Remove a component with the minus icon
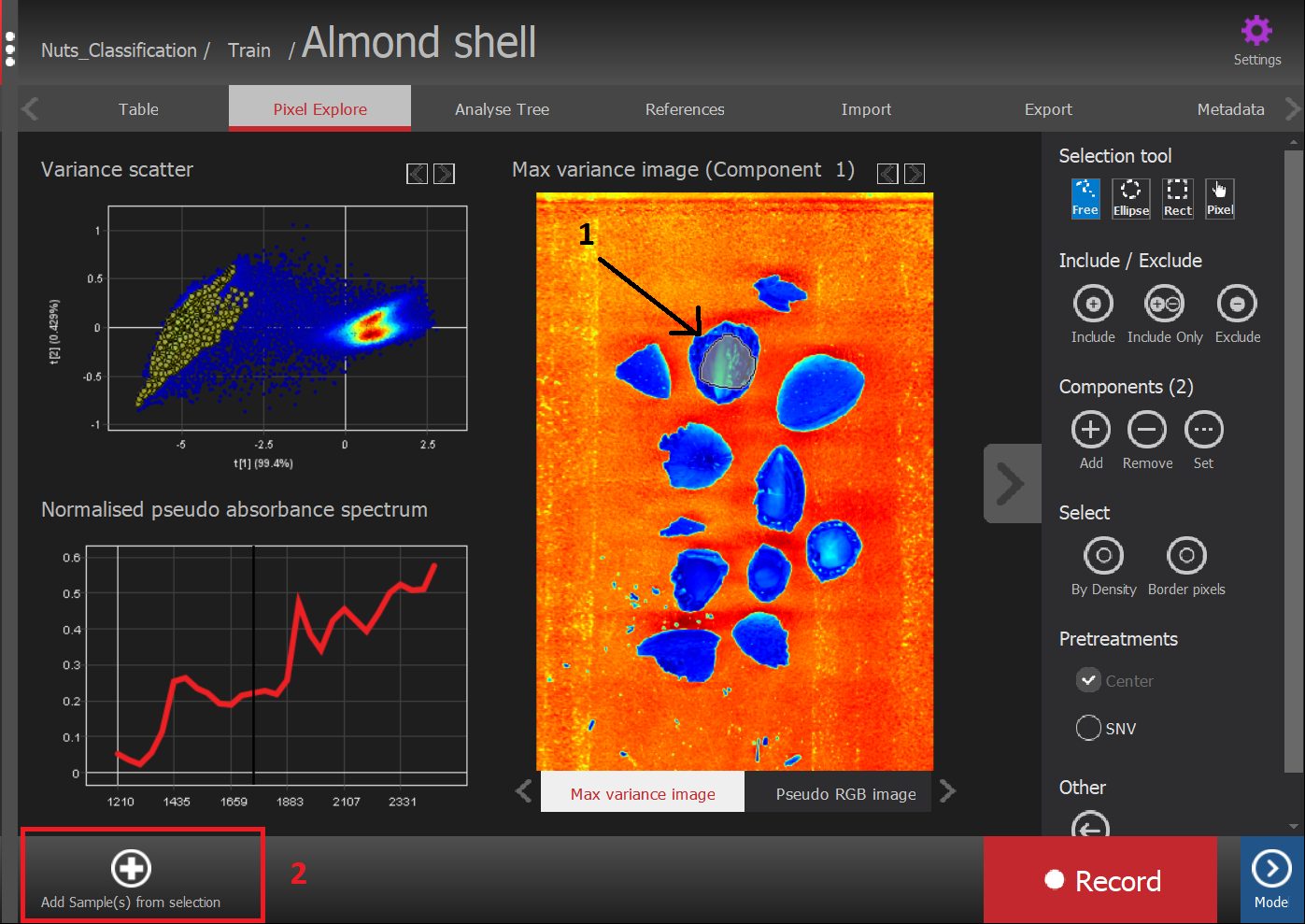The image size is (1305, 924). [1146, 431]
